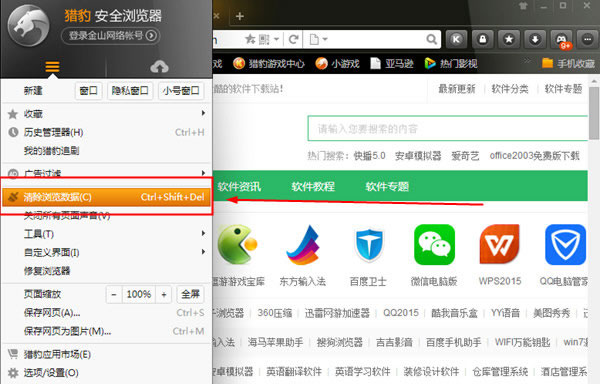
Task: Click the skin shirt icon in title bar
Action: click(523, 6)
